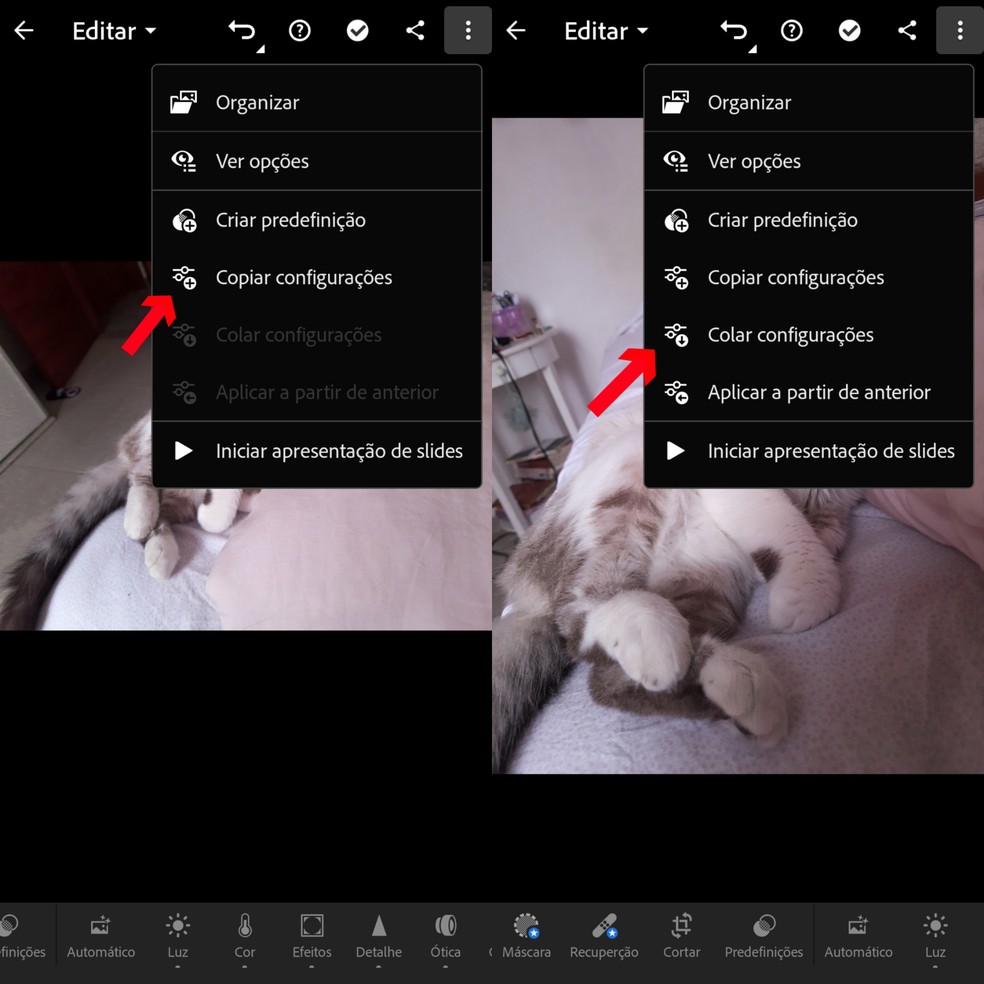Open Luz panel on left toolbar

(178, 936)
